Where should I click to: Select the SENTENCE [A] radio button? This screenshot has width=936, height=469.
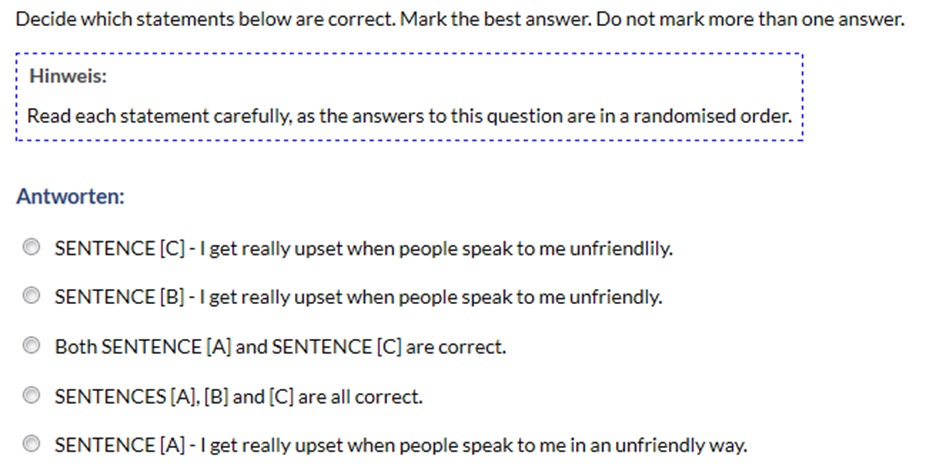(31, 444)
